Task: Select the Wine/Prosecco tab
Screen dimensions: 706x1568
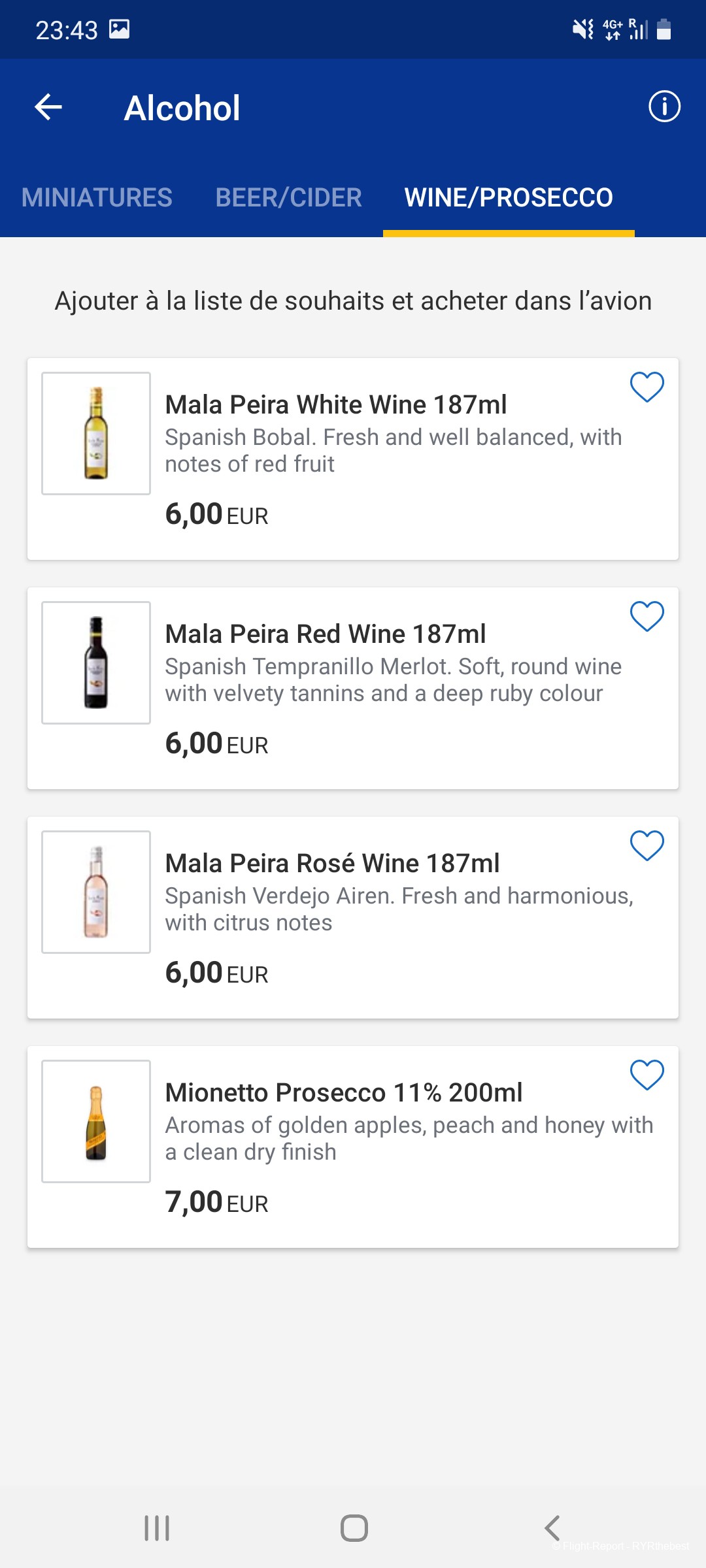Action: click(x=509, y=197)
